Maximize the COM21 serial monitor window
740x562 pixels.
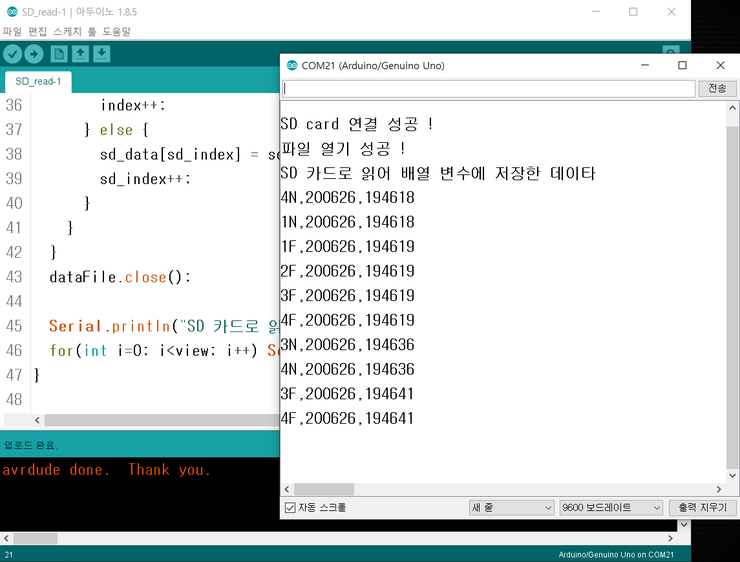(682, 65)
